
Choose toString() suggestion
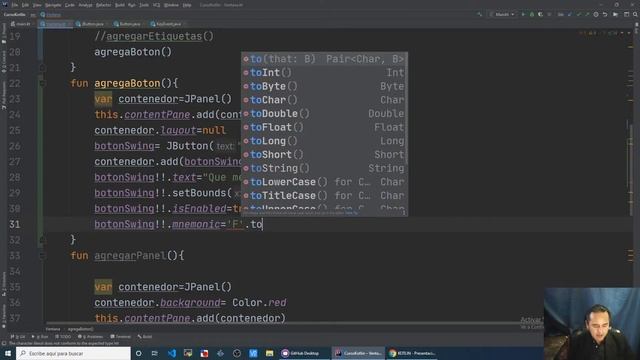(x=324, y=168)
